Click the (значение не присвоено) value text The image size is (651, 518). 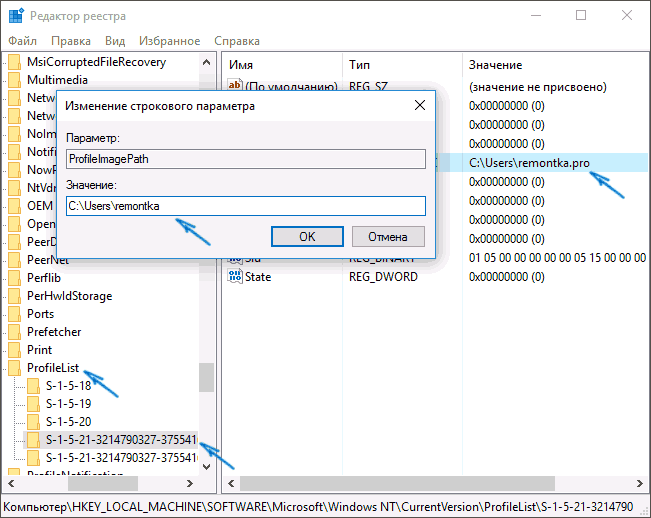[x=538, y=87]
